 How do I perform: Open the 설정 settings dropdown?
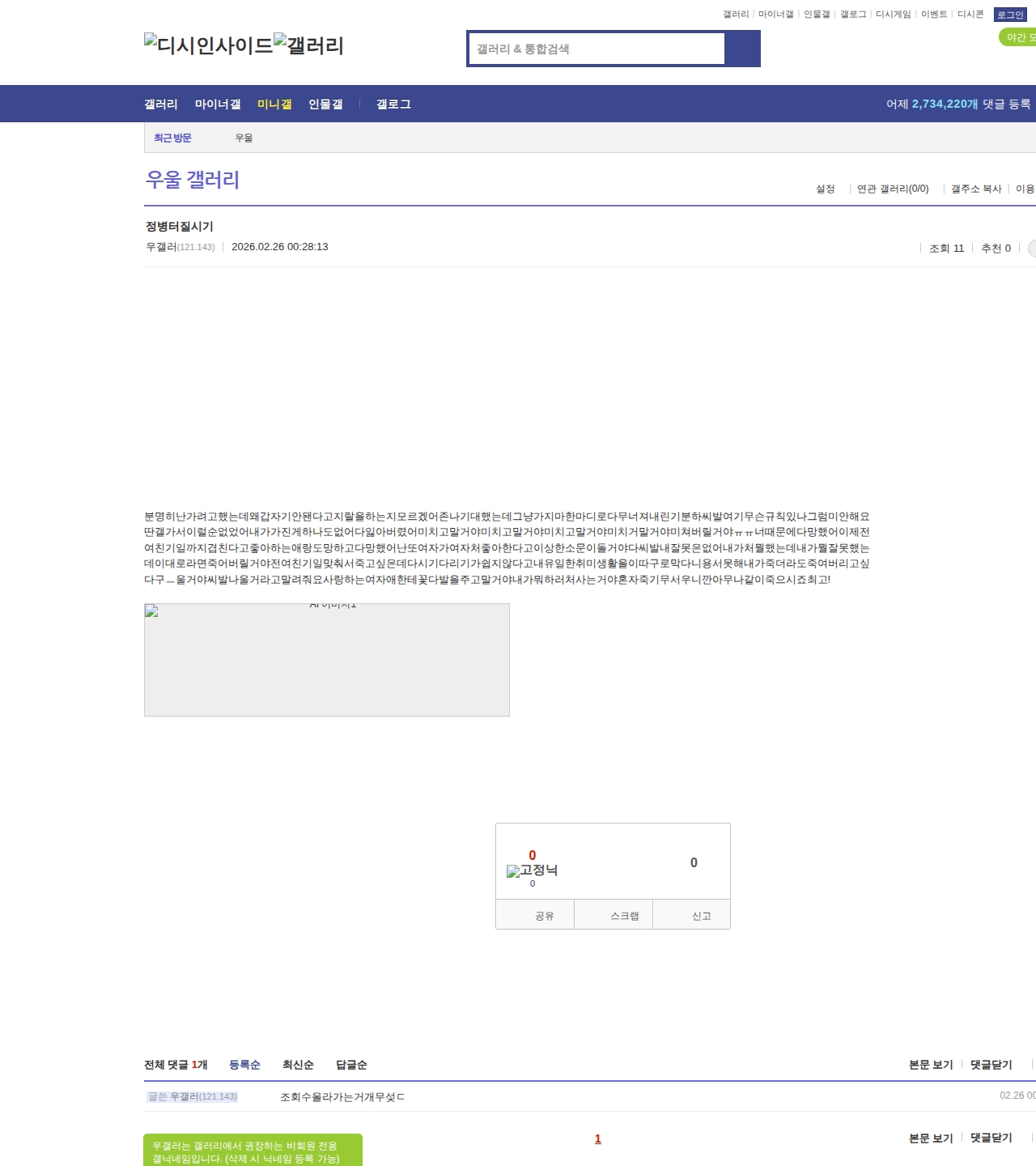[826, 189]
